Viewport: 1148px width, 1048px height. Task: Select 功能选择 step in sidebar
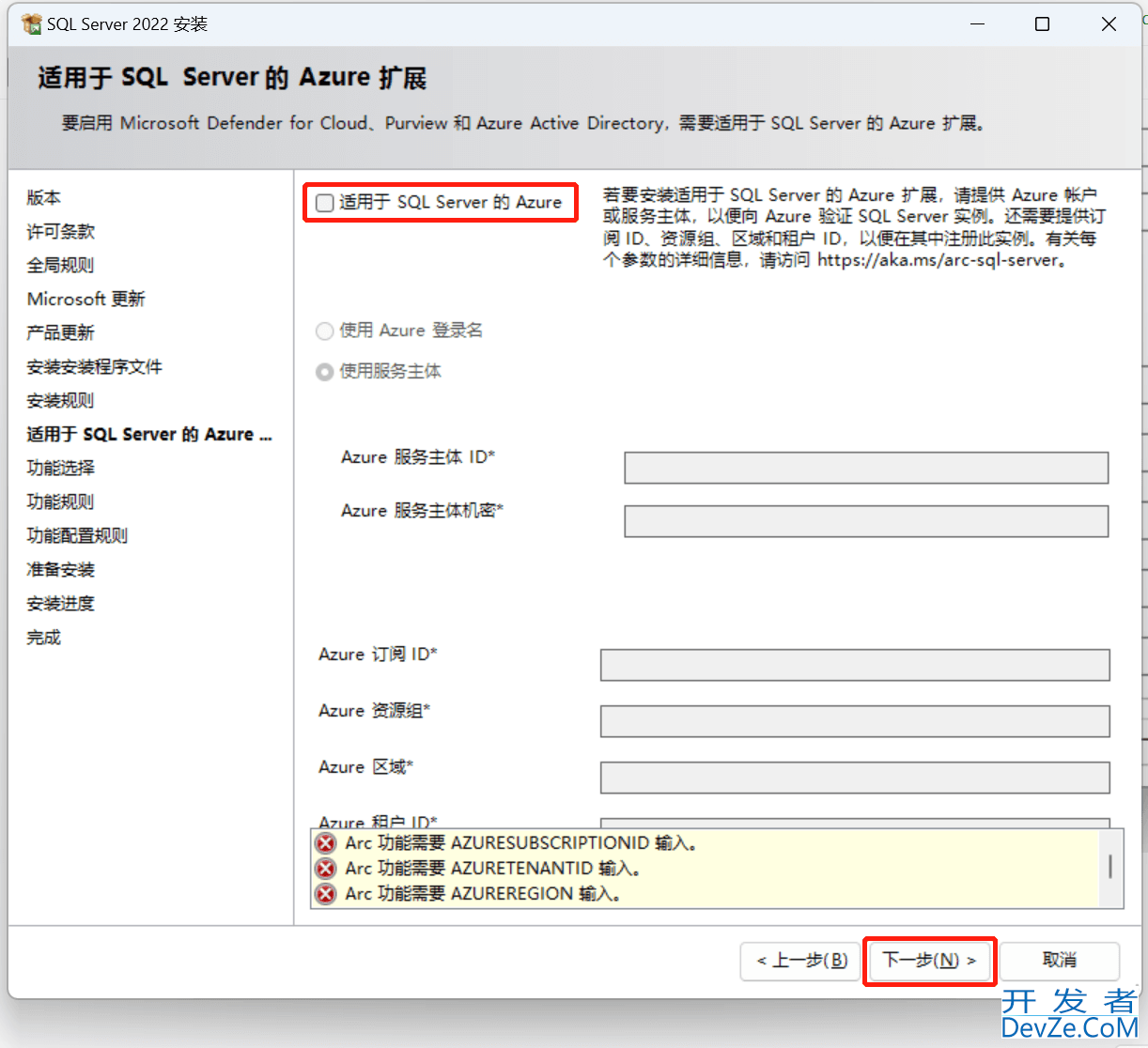(61, 468)
